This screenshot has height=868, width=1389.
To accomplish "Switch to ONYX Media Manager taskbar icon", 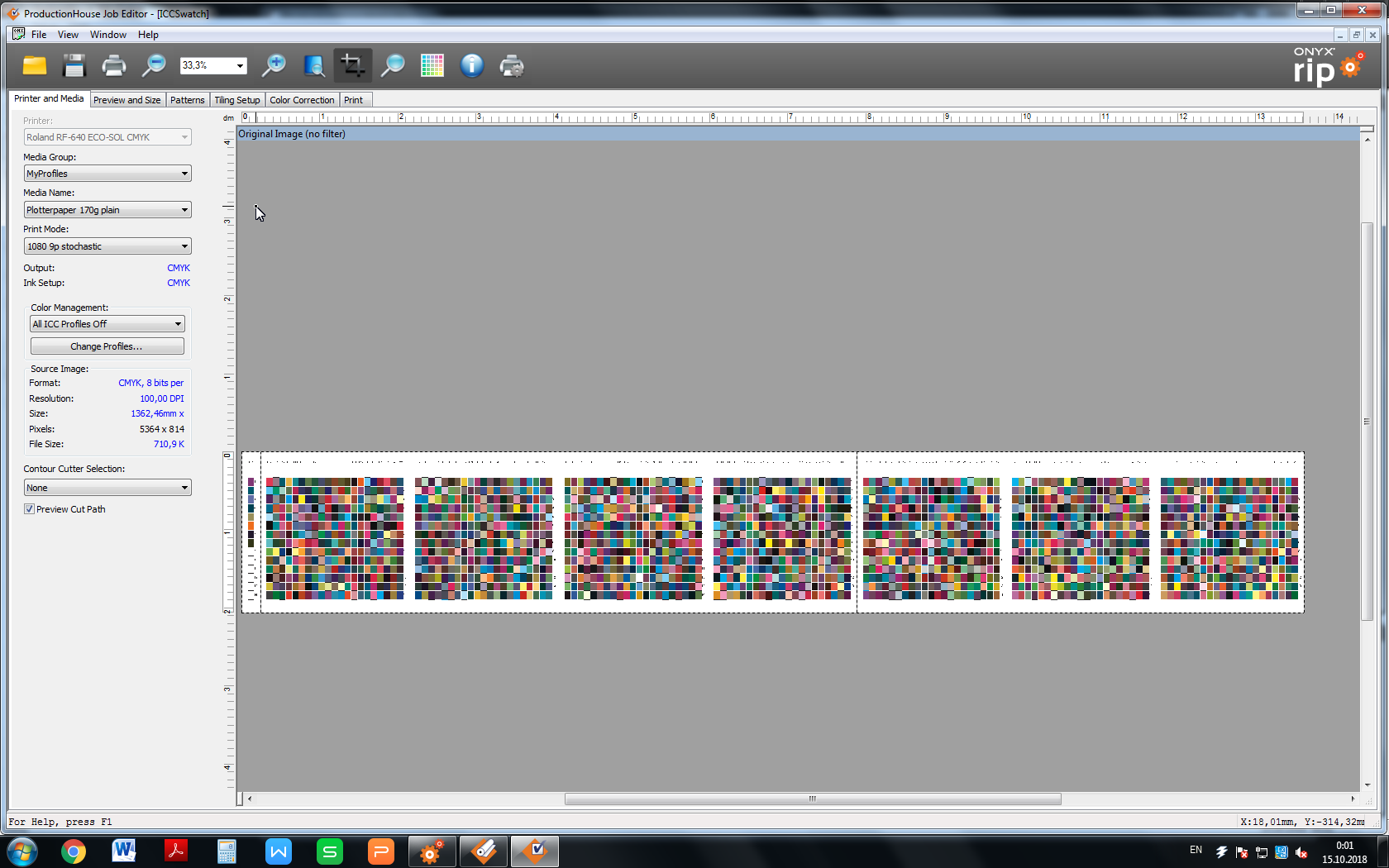I will pyautogui.click(x=484, y=851).
